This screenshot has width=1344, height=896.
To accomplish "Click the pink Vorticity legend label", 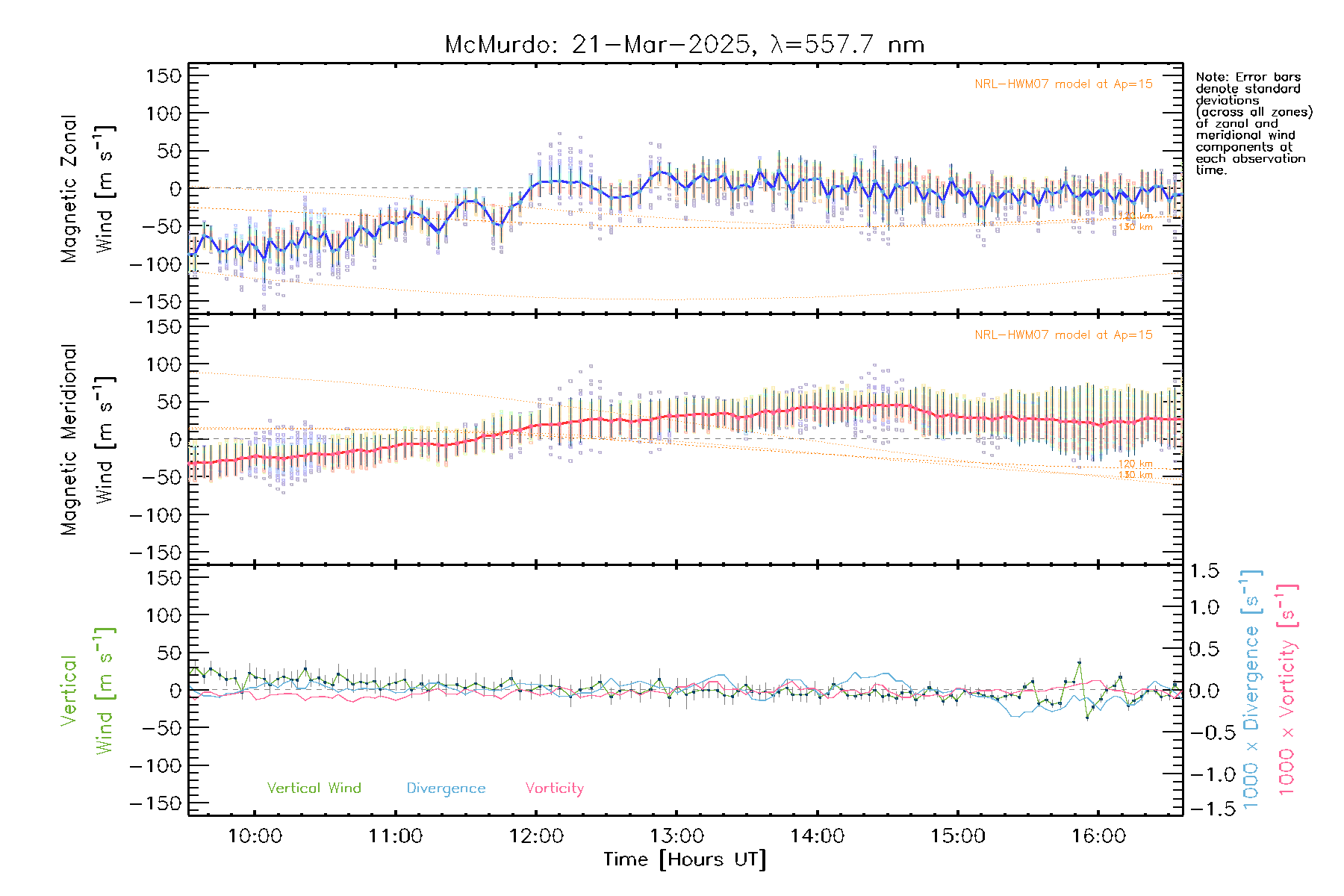I will pos(554,788).
